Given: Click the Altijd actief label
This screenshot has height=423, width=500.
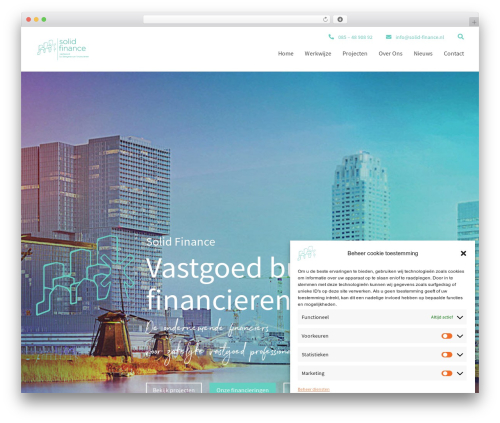Looking at the screenshot, I should click(x=442, y=317).
